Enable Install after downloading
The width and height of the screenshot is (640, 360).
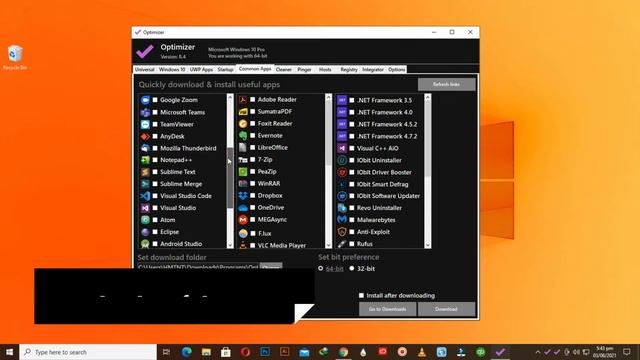[361, 295]
